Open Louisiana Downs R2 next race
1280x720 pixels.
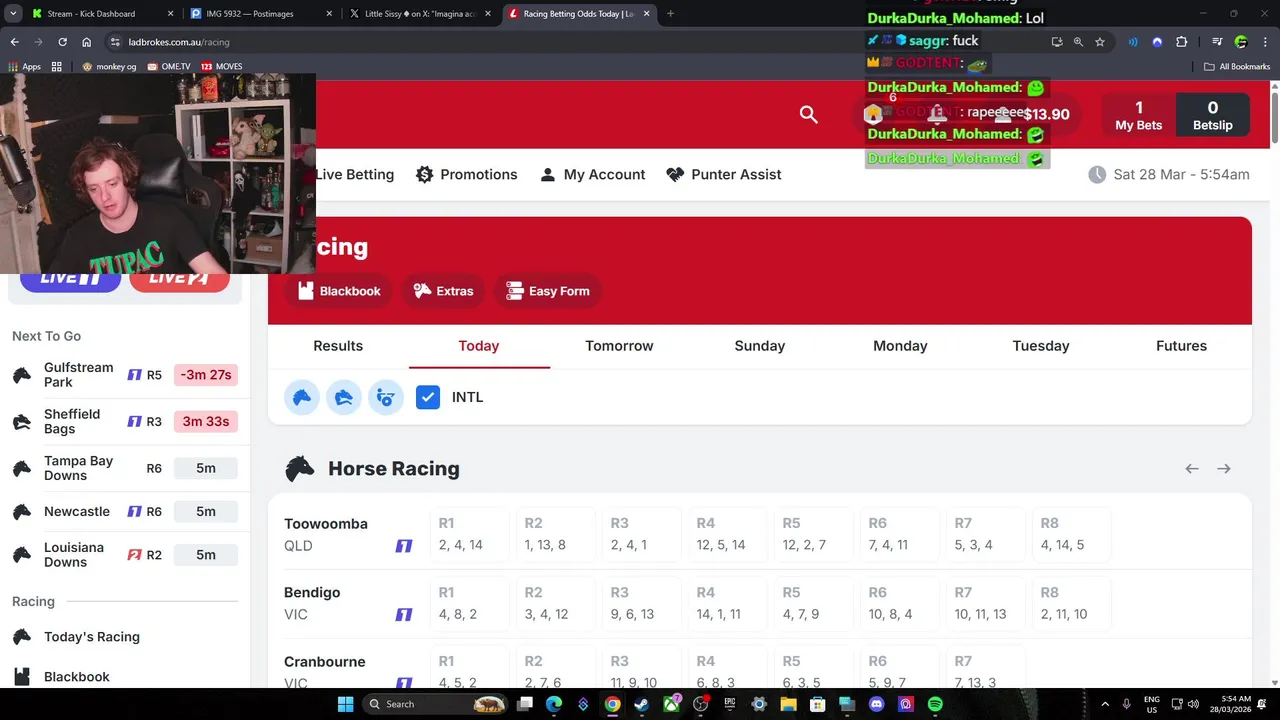(125, 555)
